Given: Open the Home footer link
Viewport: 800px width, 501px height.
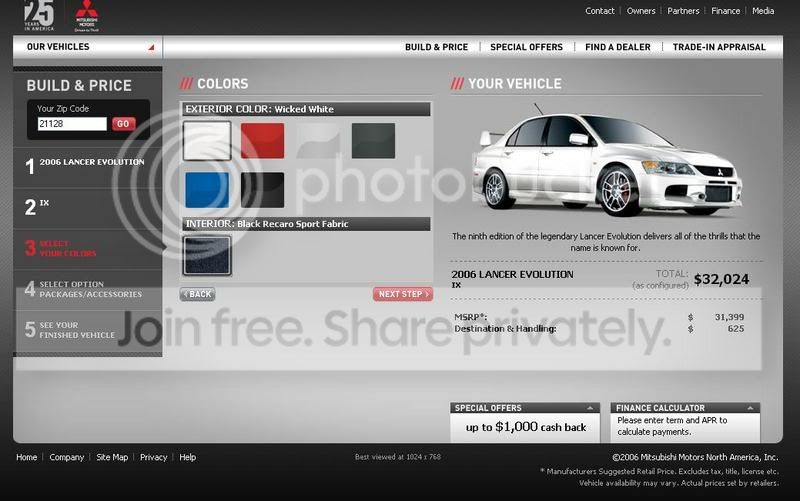Looking at the screenshot, I should point(27,457).
